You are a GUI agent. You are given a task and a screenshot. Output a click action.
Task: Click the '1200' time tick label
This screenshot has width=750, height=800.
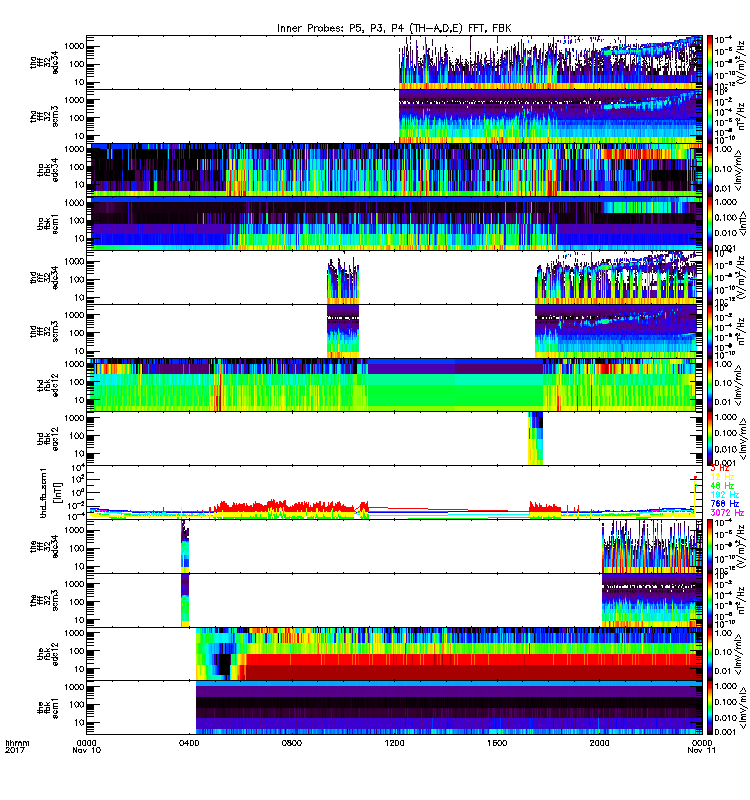tap(394, 743)
